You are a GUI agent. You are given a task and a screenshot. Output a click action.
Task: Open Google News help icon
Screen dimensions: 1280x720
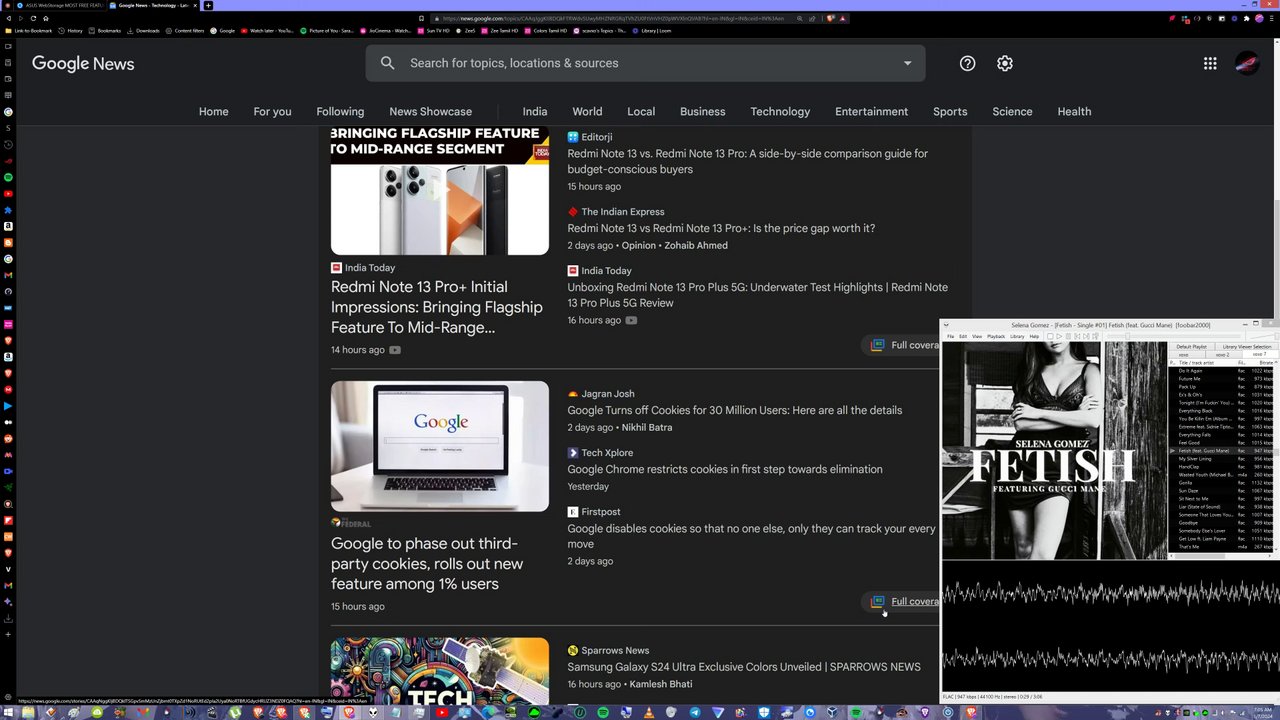point(967,63)
